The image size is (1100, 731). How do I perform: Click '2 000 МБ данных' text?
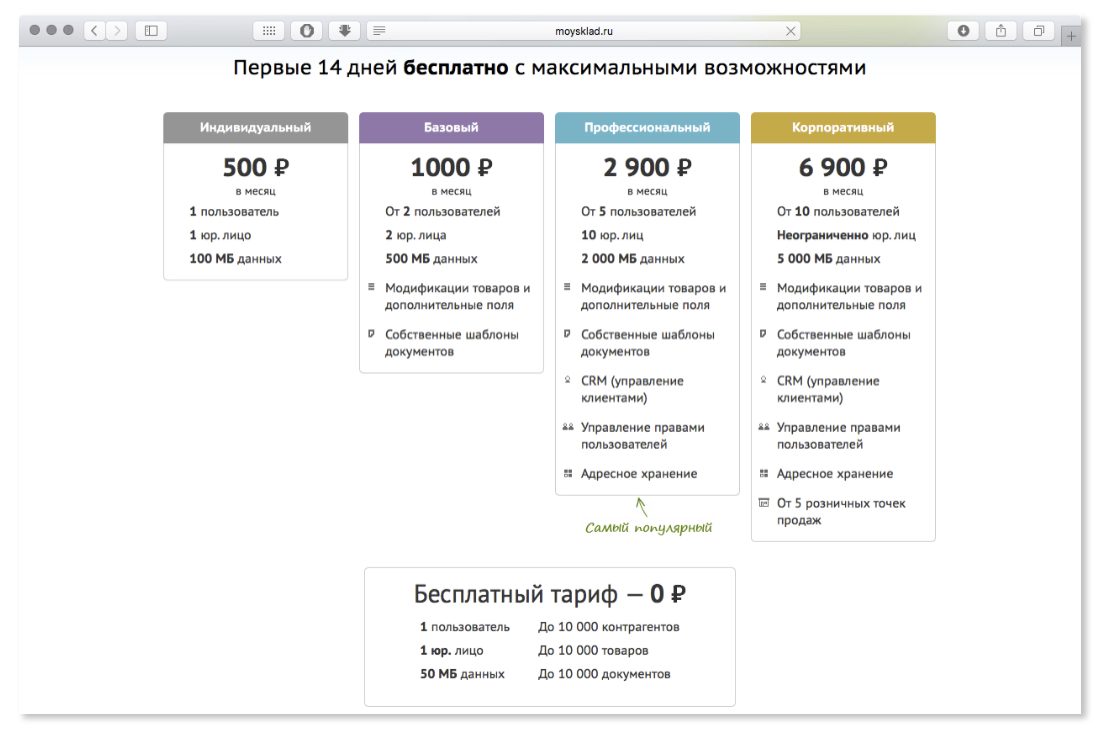632,259
